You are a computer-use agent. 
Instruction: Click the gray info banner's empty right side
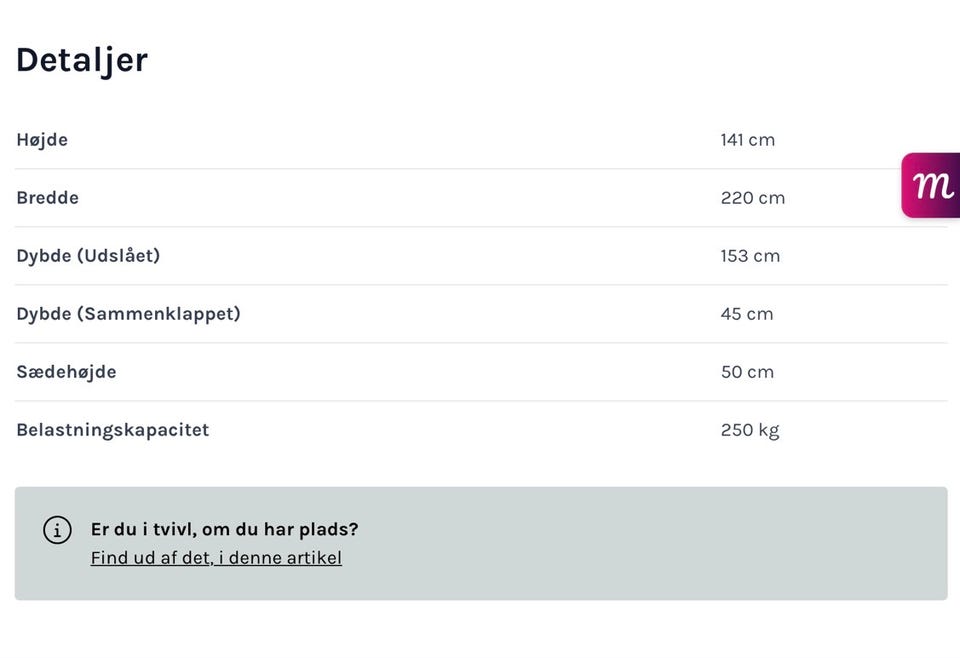click(x=700, y=544)
